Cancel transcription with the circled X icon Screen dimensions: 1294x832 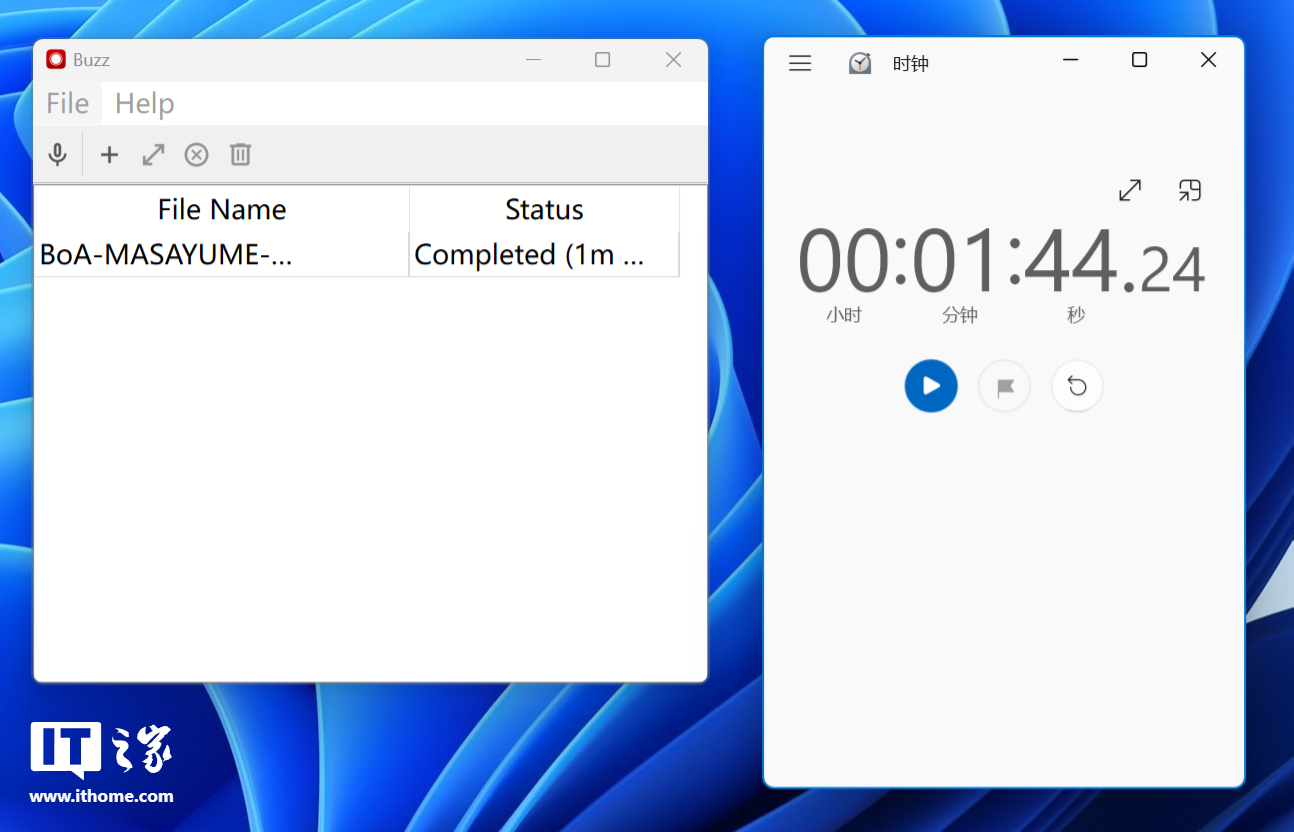(197, 155)
